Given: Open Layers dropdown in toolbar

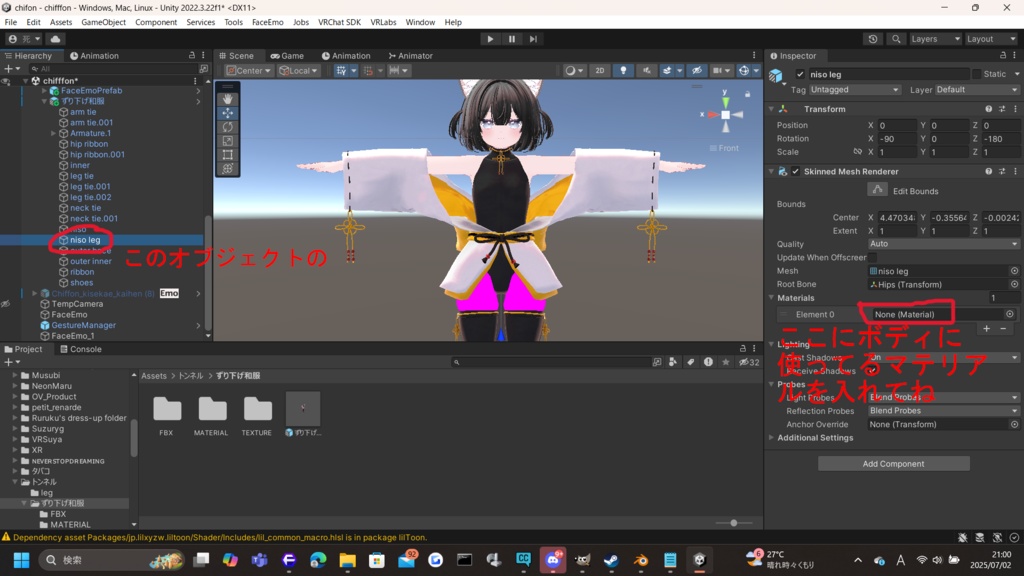Looking at the screenshot, I should point(935,39).
